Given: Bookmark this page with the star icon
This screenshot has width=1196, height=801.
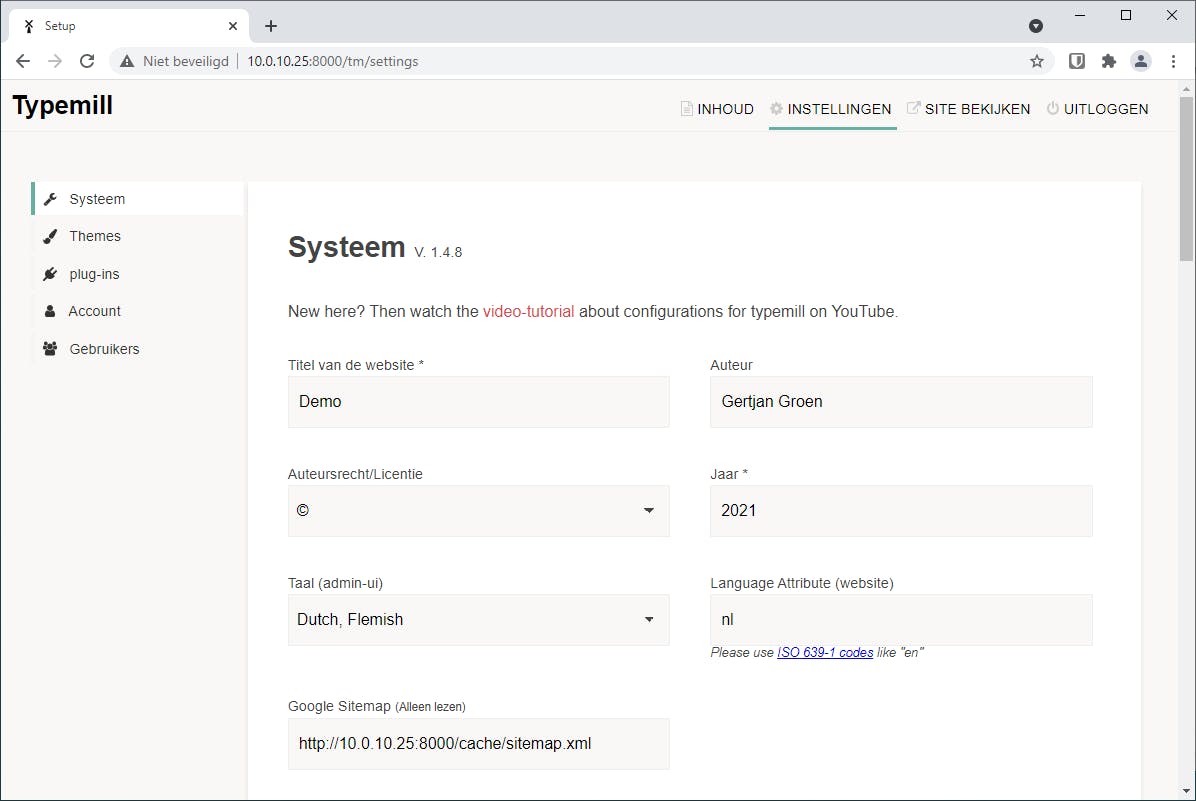Looking at the screenshot, I should coord(1037,61).
